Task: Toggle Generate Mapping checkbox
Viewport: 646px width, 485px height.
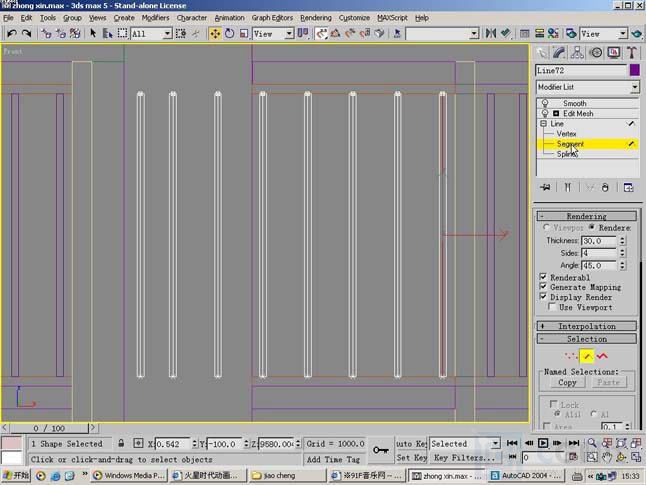Action: pos(543,286)
